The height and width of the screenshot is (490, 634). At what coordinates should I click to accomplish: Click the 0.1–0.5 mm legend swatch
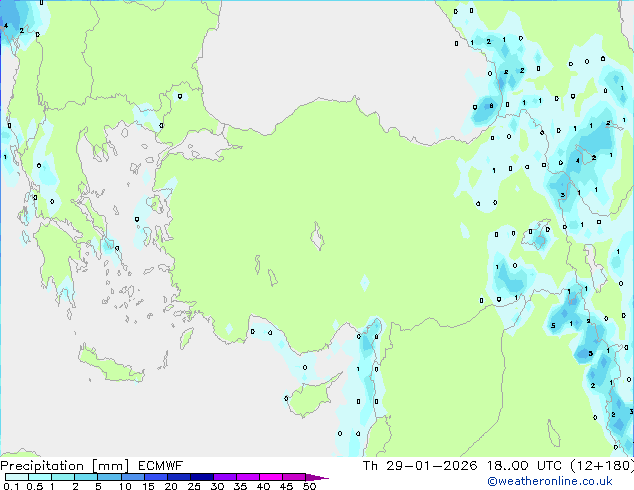tap(17, 477)
